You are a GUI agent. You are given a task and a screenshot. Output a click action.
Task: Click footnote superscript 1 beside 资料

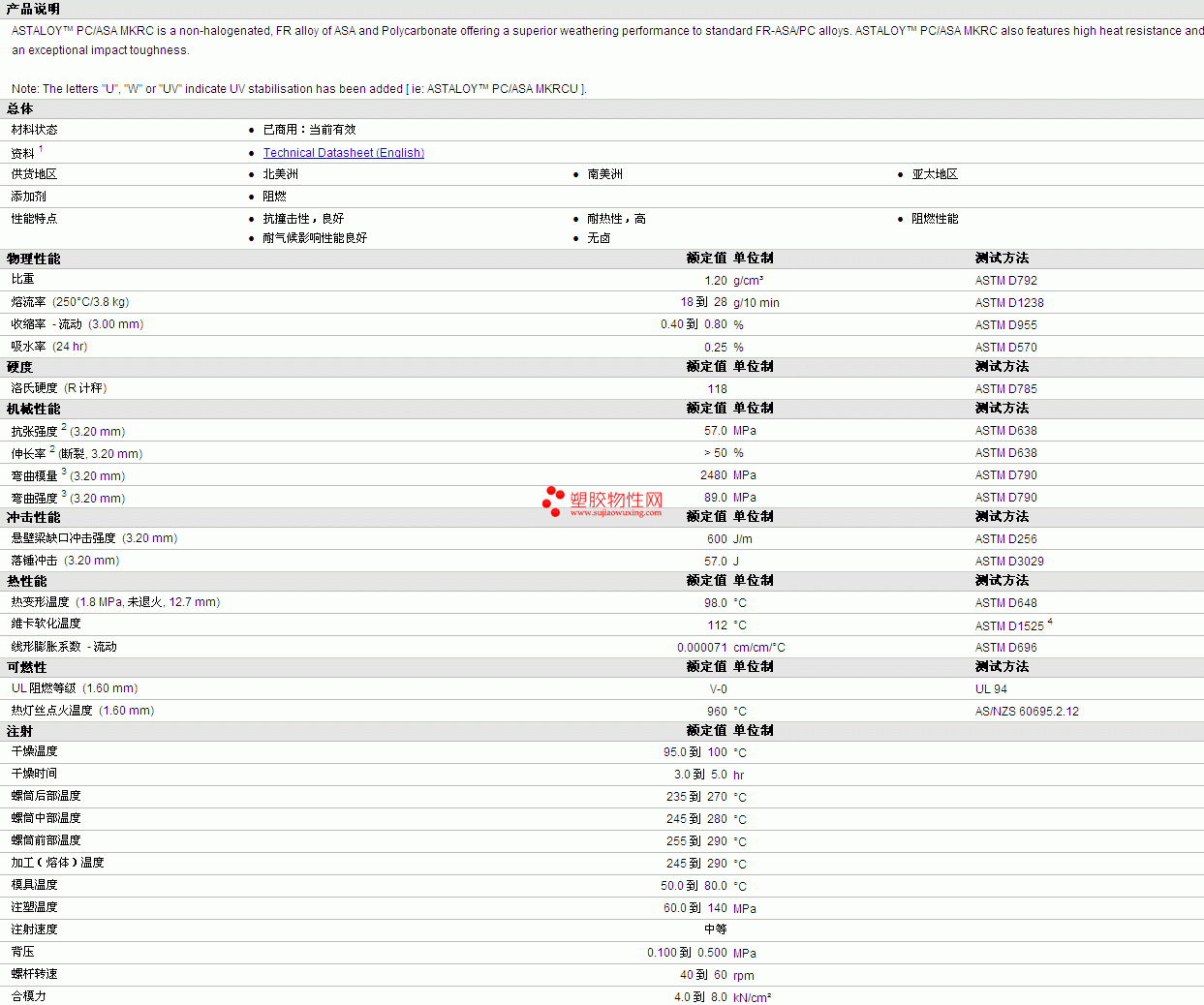41,149
